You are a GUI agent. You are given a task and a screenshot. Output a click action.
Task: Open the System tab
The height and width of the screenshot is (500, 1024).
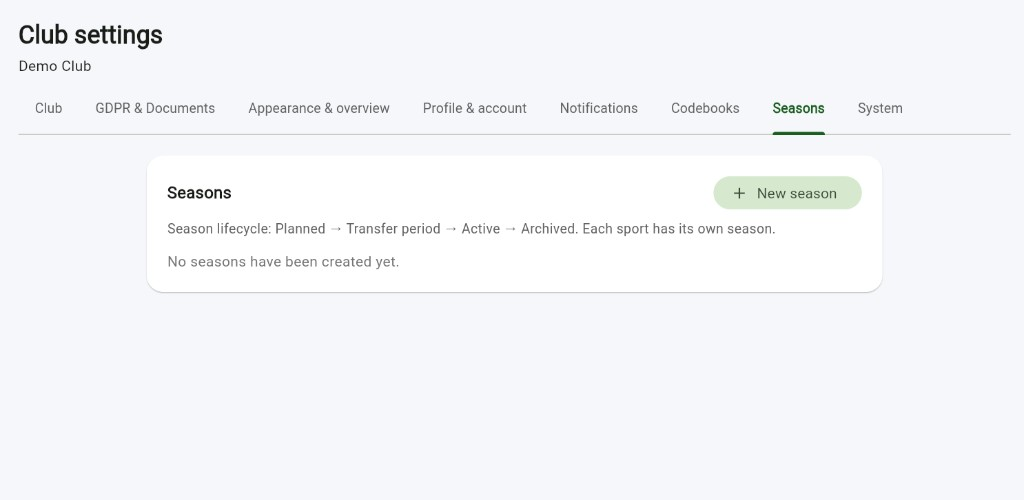pos(880,108)
